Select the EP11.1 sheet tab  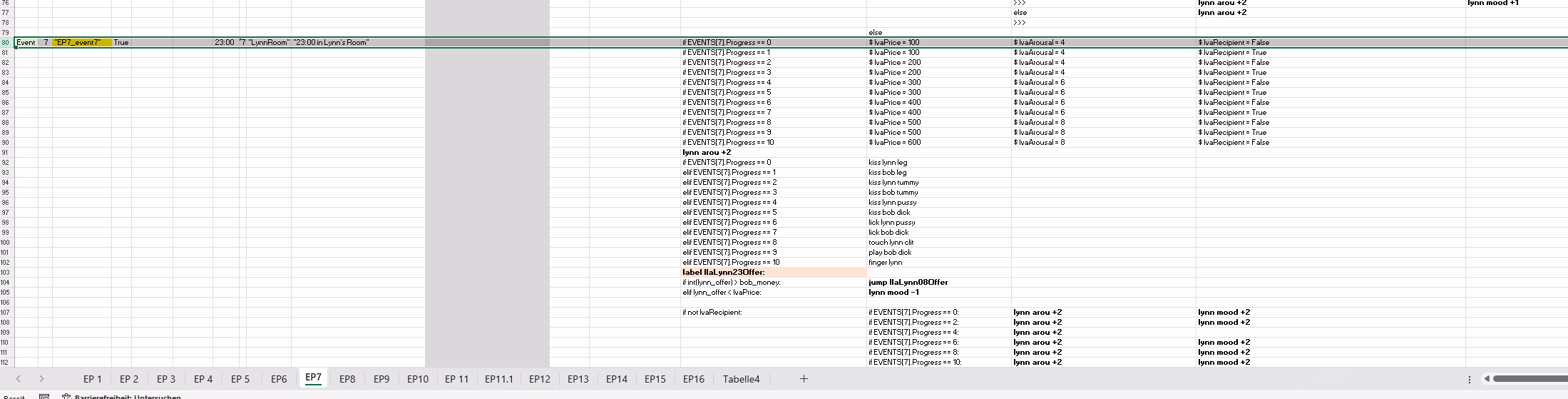tap(499, 379)
